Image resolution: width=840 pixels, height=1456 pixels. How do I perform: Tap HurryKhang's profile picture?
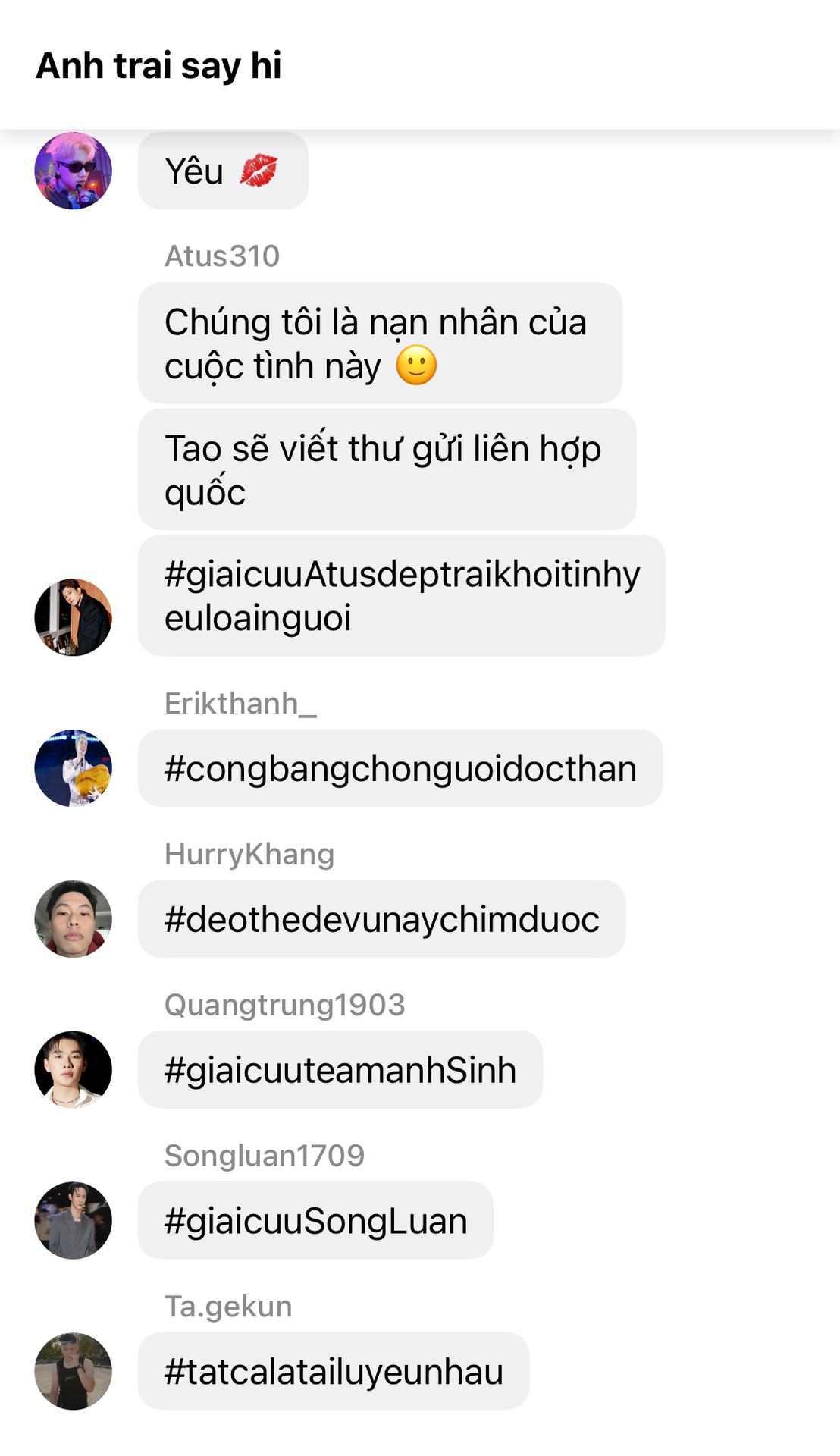click(73, 919)
